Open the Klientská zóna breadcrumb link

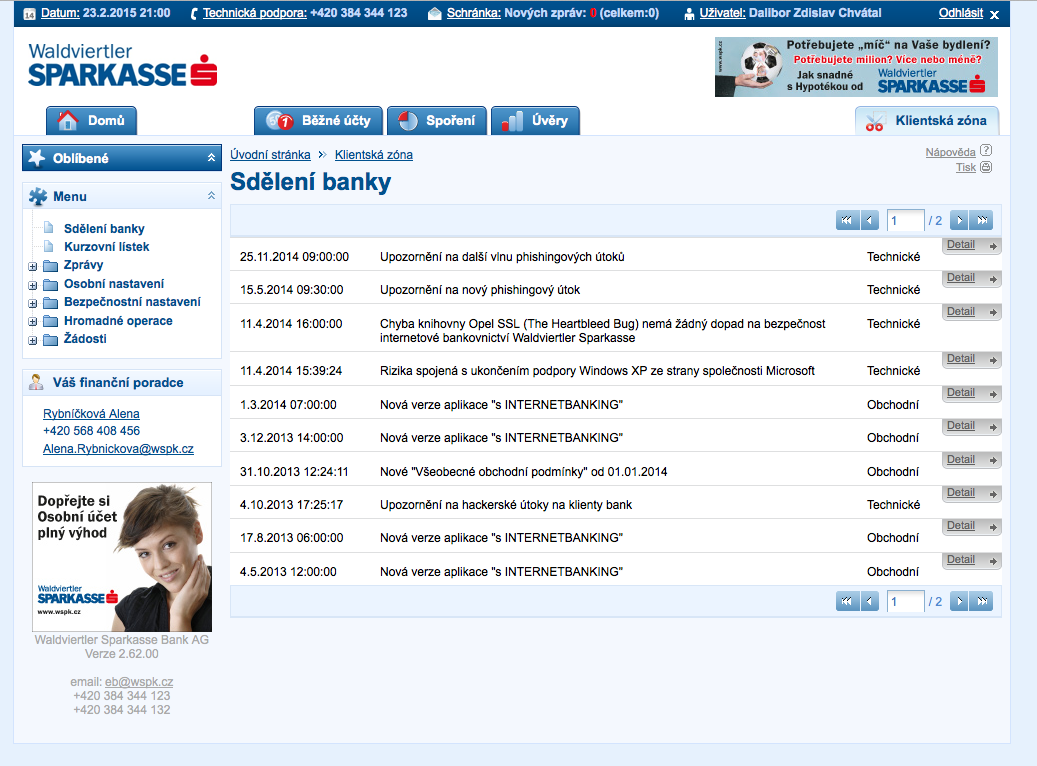tap(374, 155)
